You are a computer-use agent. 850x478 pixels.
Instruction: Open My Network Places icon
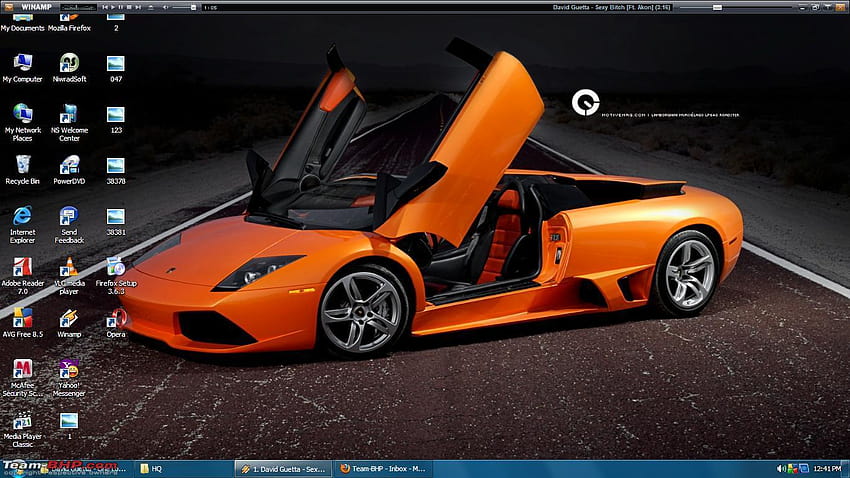[x=22, y=123]
